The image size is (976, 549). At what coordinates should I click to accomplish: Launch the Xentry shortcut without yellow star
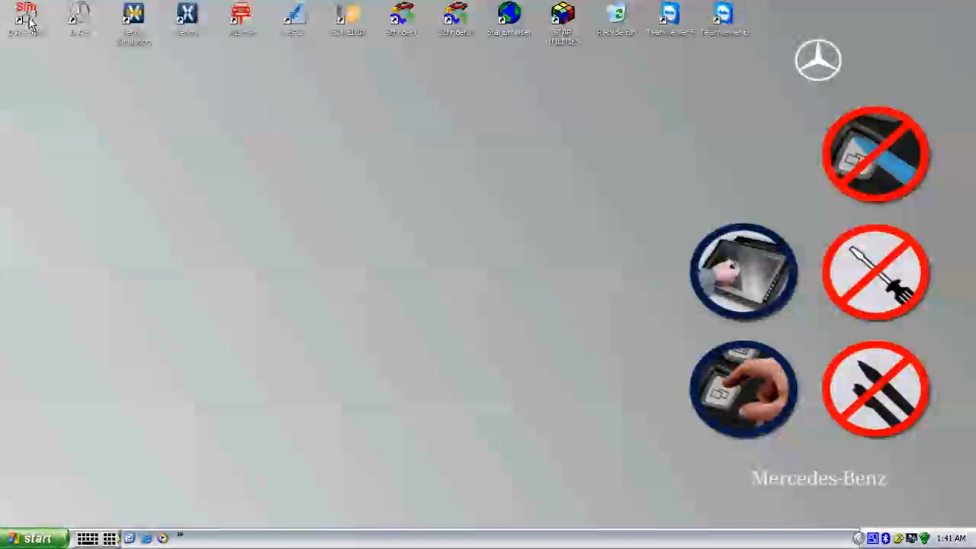(x=187, y=19)
